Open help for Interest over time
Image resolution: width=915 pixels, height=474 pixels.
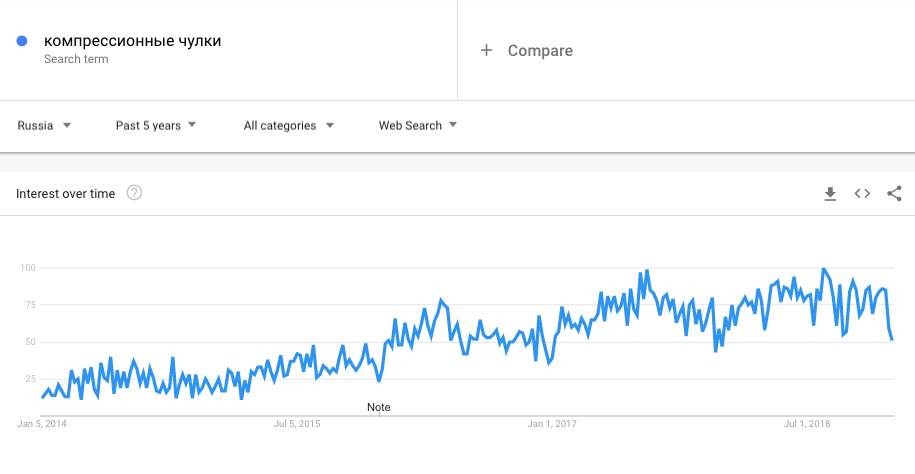pyautogui.click(x=134, y=193)
